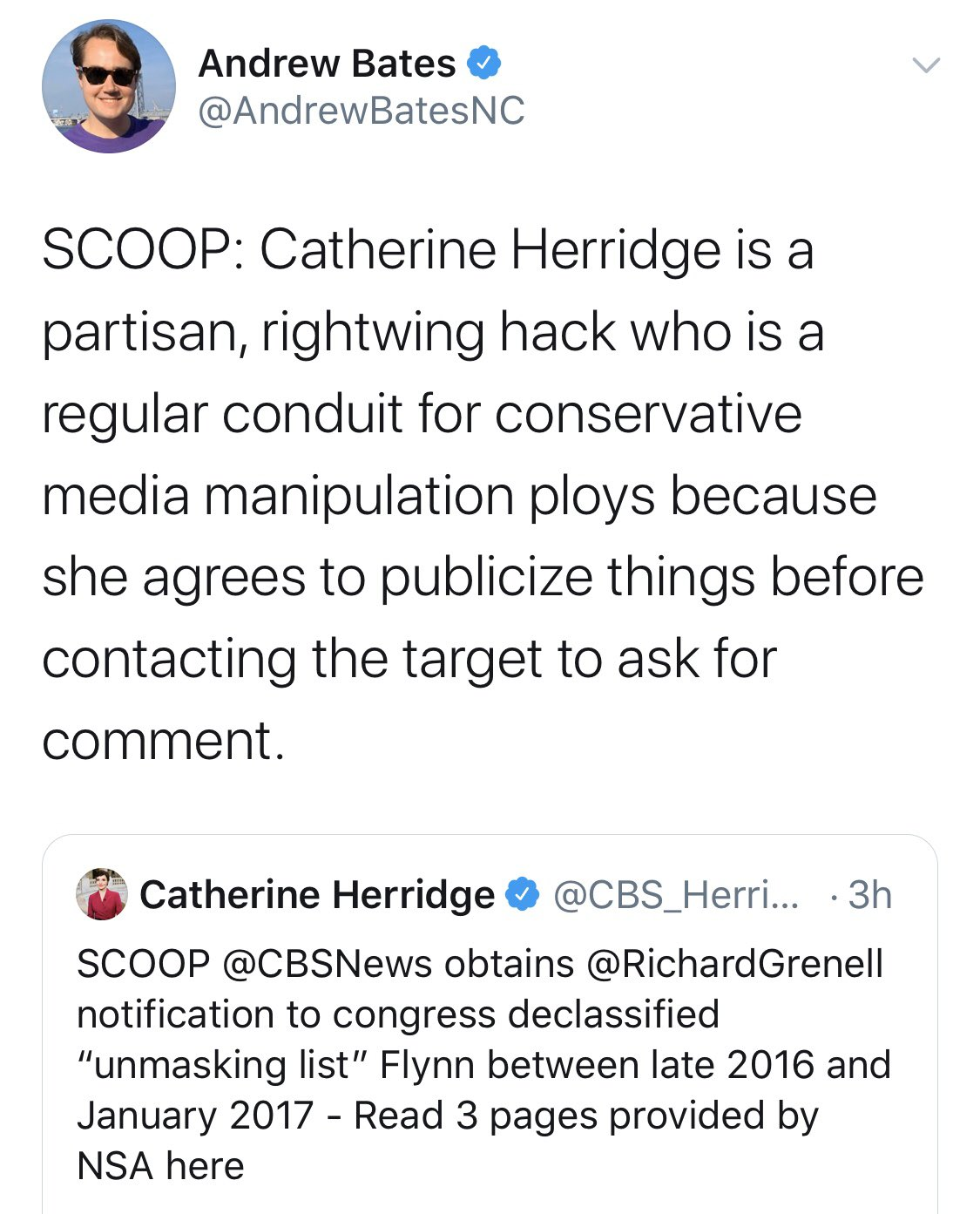Viewport: 980px width, 1214px height.
Task: Expand the tweet options chevron
Action: (925, 65)
